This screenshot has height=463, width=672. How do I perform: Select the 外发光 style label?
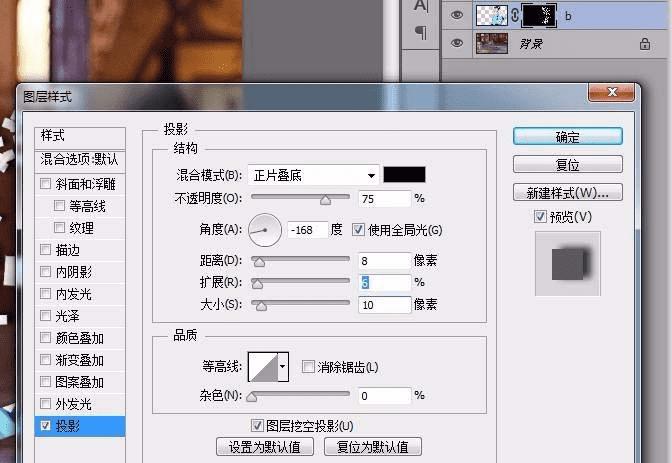[73, 404]
